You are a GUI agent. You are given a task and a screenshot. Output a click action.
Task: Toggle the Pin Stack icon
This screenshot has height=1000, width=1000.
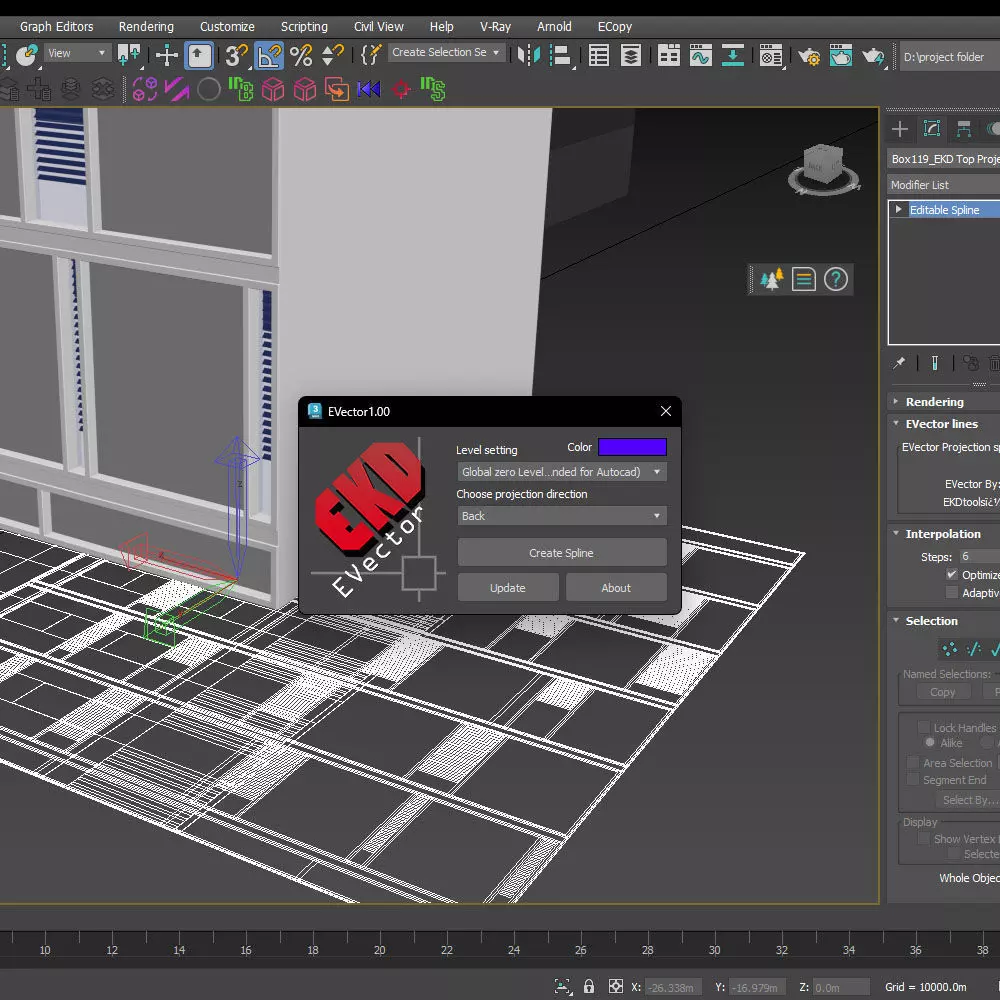click(899, 364)
